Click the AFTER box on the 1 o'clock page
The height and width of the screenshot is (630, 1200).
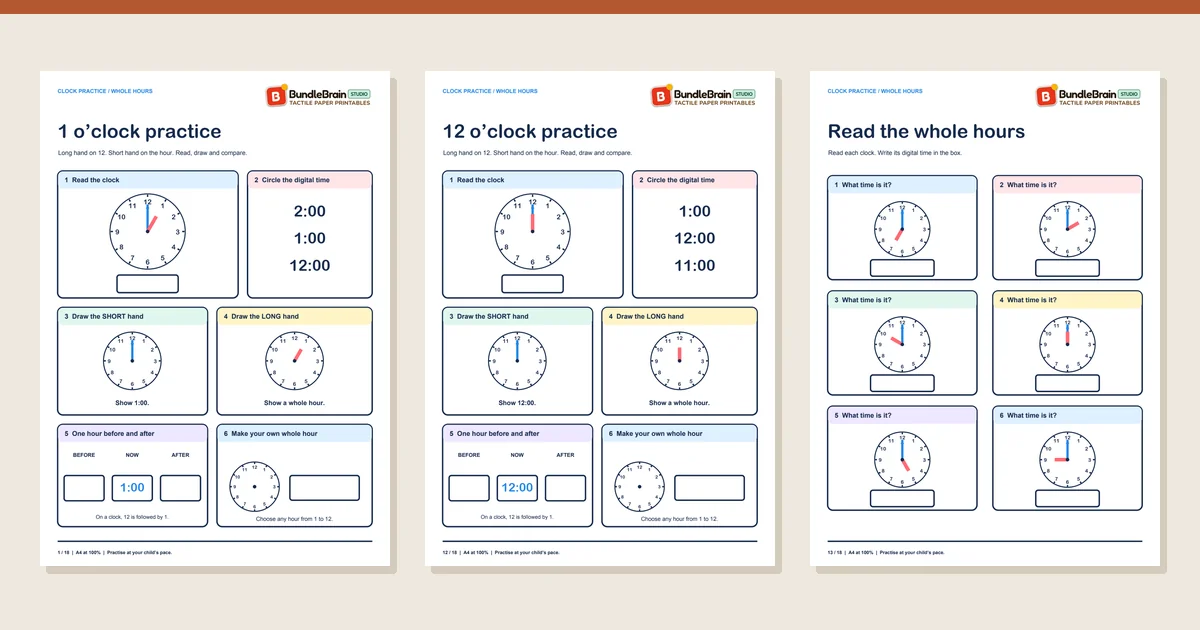point(180,488)
